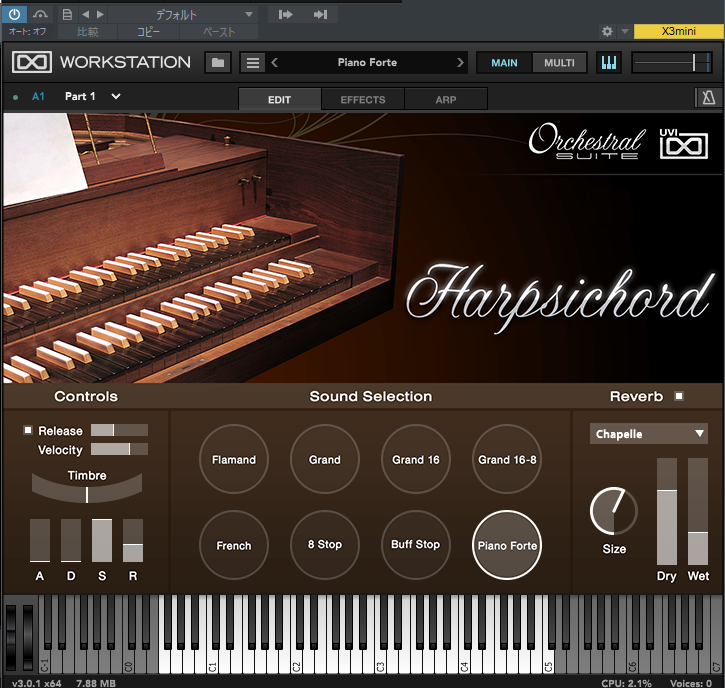Click the コピー copy button
Screen dimensions: 725x688
coord(148,32)
